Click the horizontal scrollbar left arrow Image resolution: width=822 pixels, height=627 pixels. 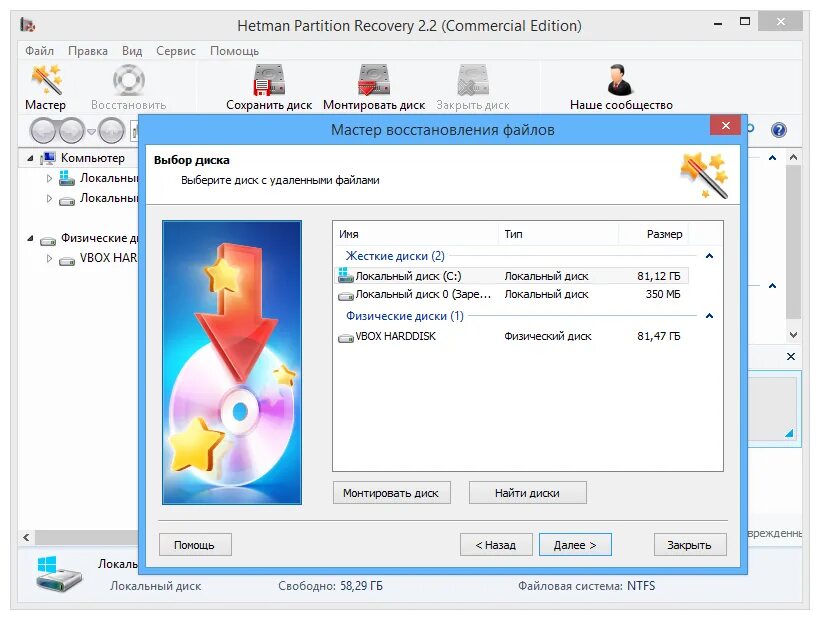click(26, 537)
